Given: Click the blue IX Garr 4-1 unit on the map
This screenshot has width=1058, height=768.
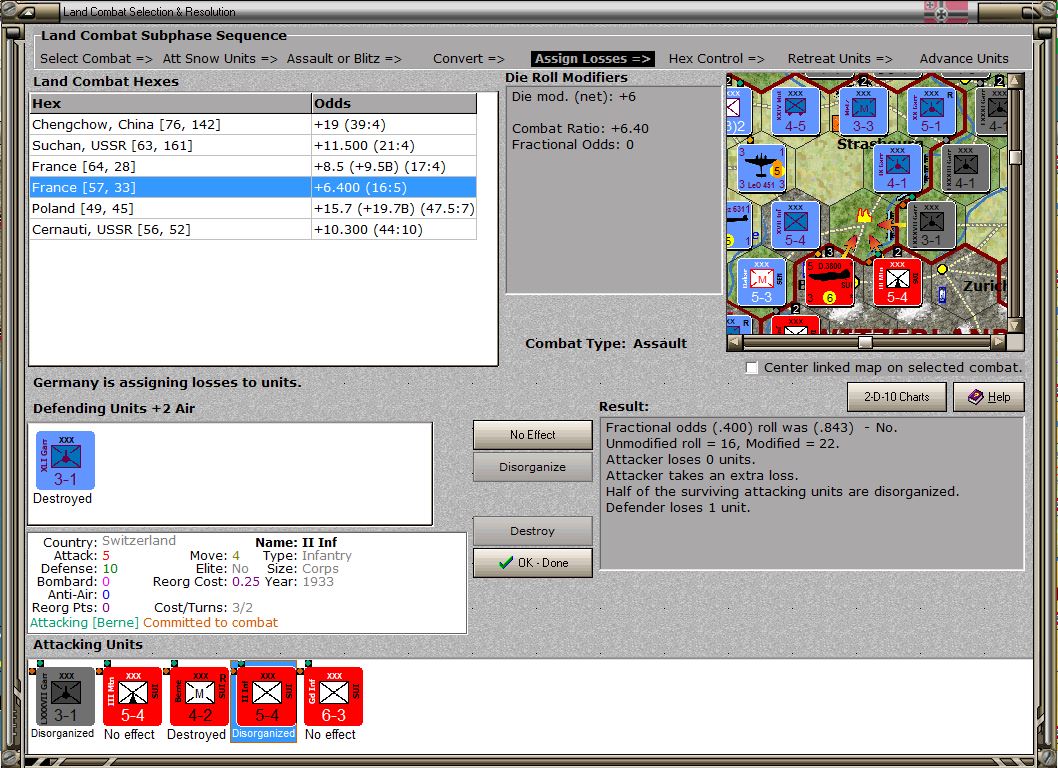Looking at the screenshot, I should (897, 168).
